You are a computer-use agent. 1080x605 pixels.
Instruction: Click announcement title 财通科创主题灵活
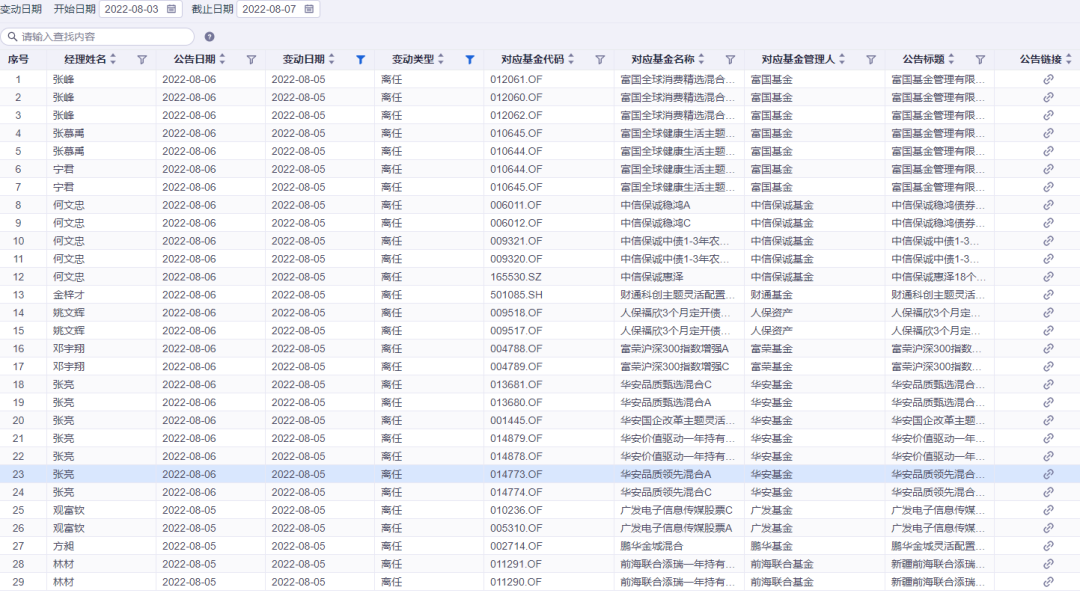(937, 294)
